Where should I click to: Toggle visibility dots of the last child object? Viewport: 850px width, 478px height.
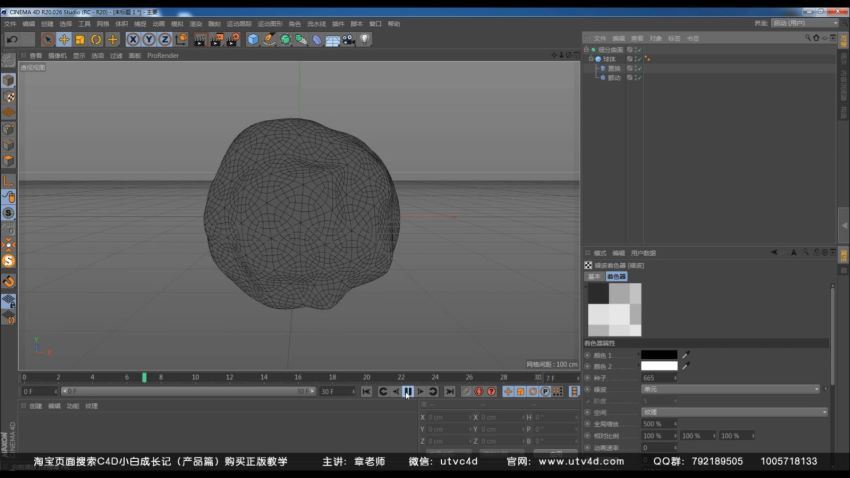[634, 78]
